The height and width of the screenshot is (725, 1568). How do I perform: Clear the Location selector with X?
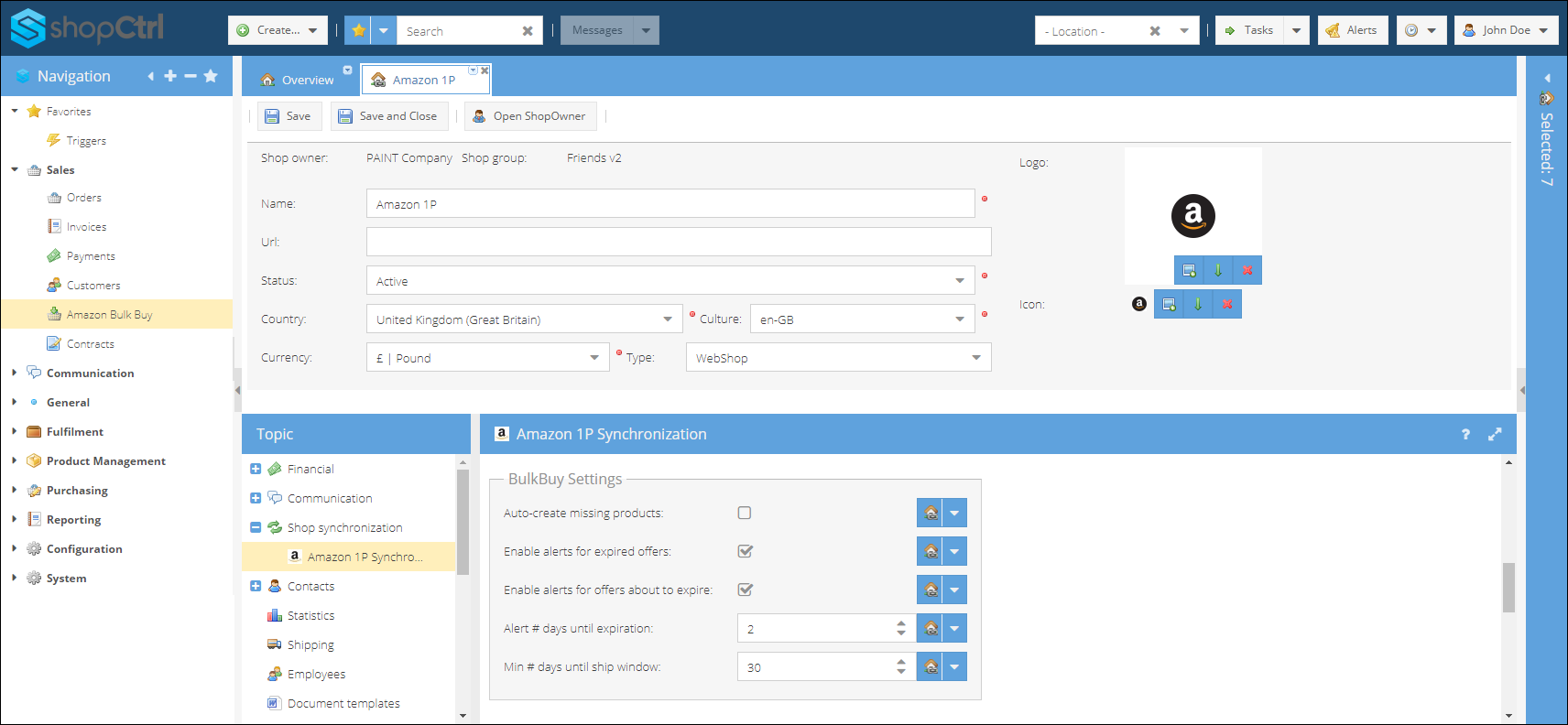1155,31
